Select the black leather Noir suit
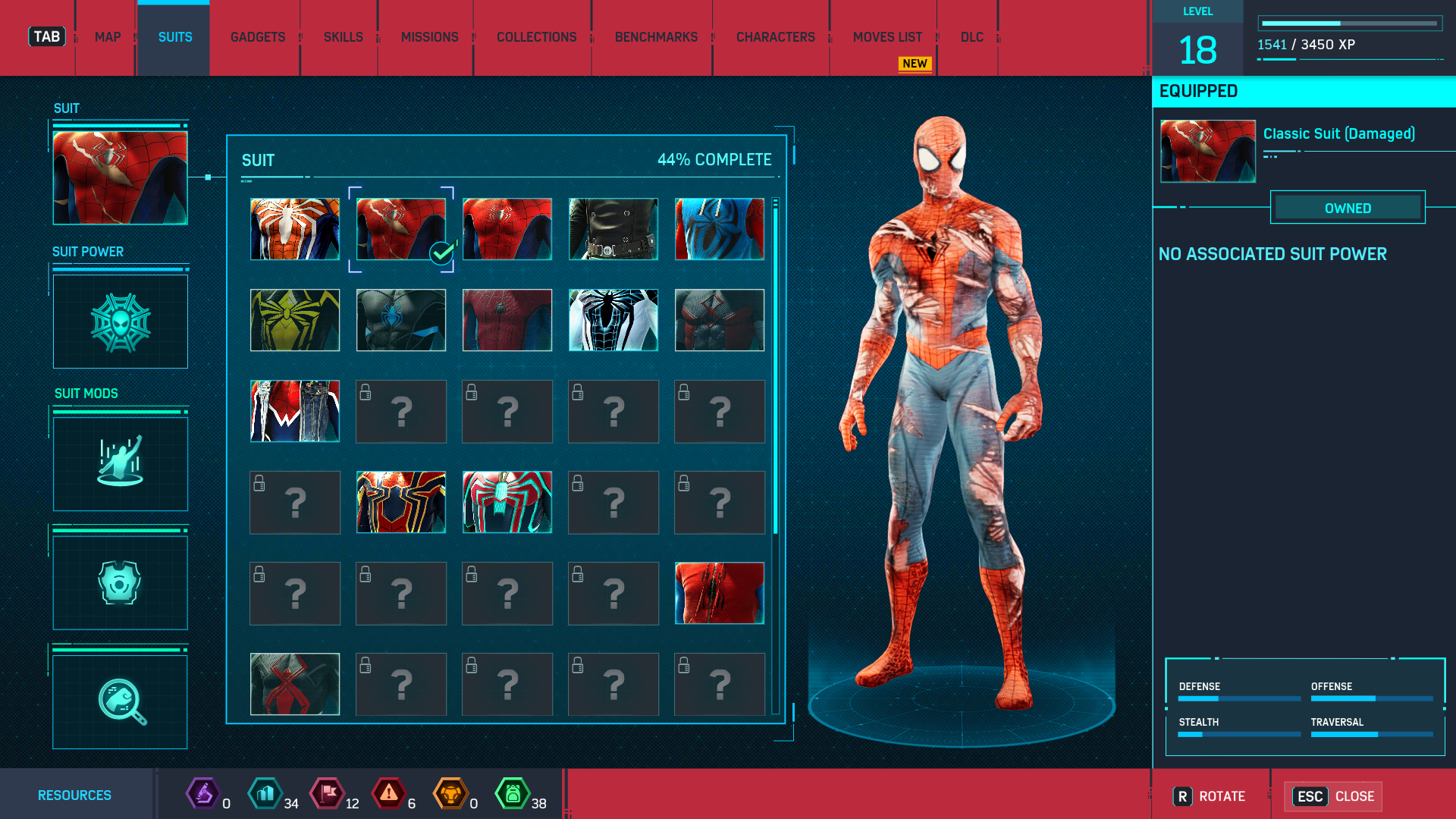Screen dimensions: 1456x819 point(613,229)
